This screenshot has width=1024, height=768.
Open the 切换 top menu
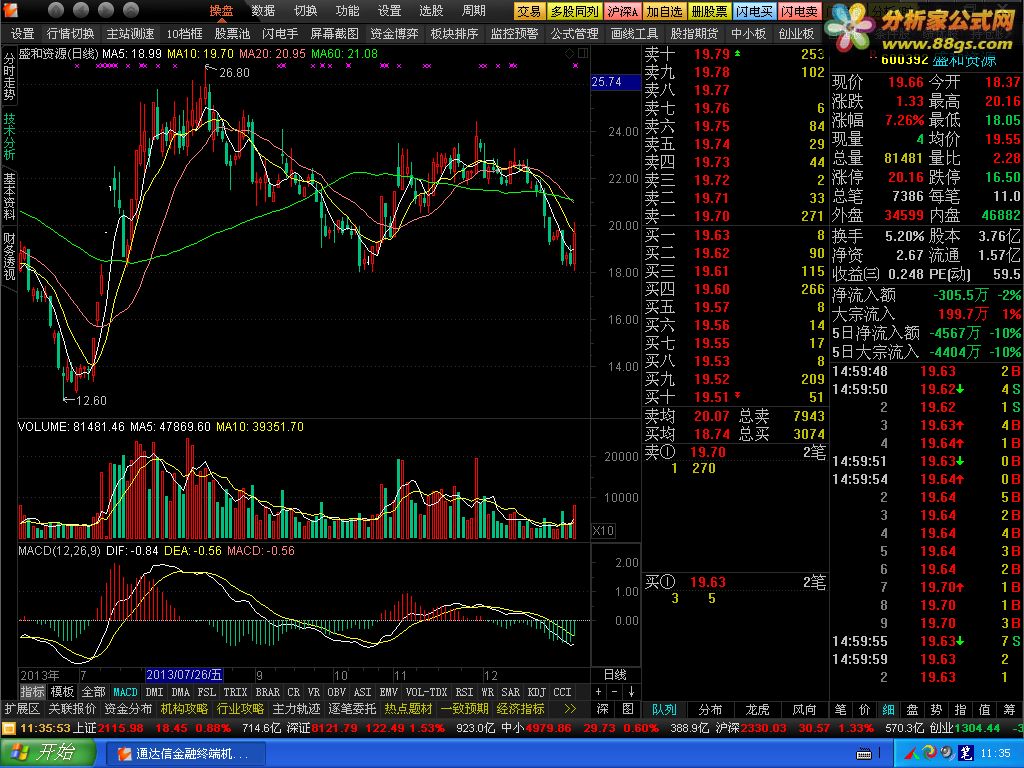305,10
